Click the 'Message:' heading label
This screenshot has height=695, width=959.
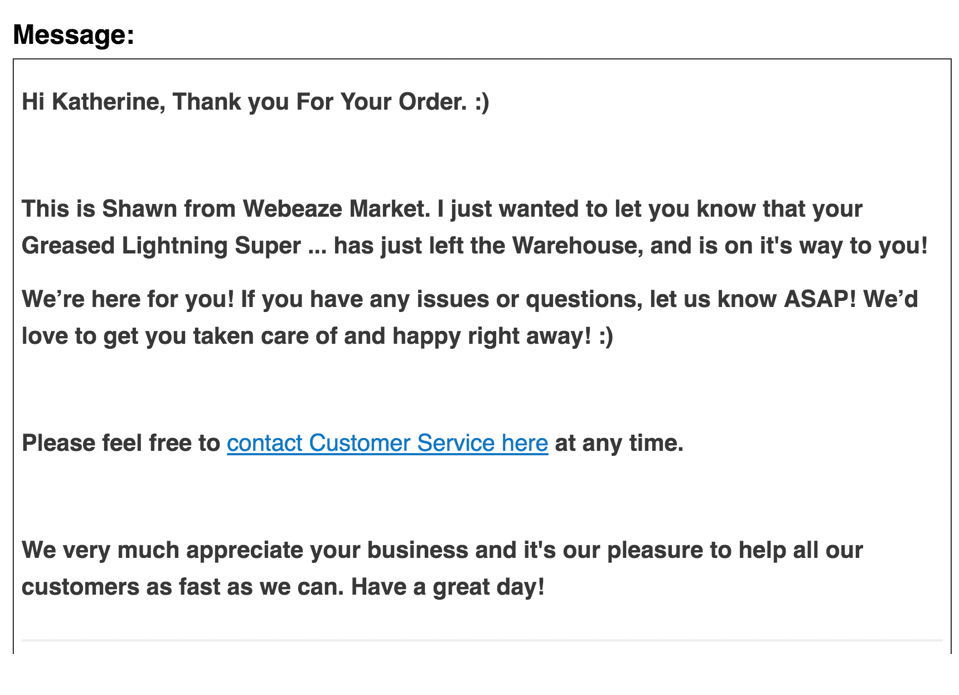click(x=73, y=34)
